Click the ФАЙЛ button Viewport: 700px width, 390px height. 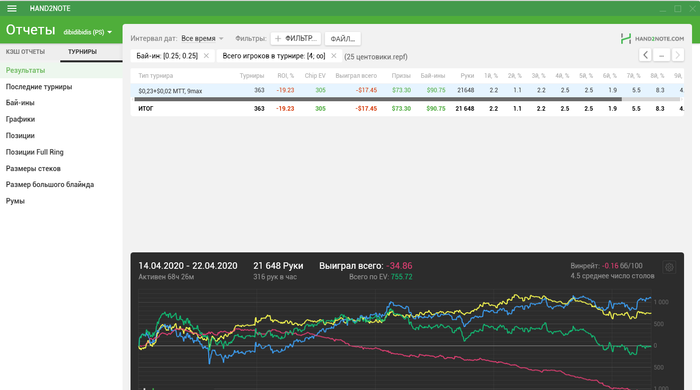pos(342,39)
